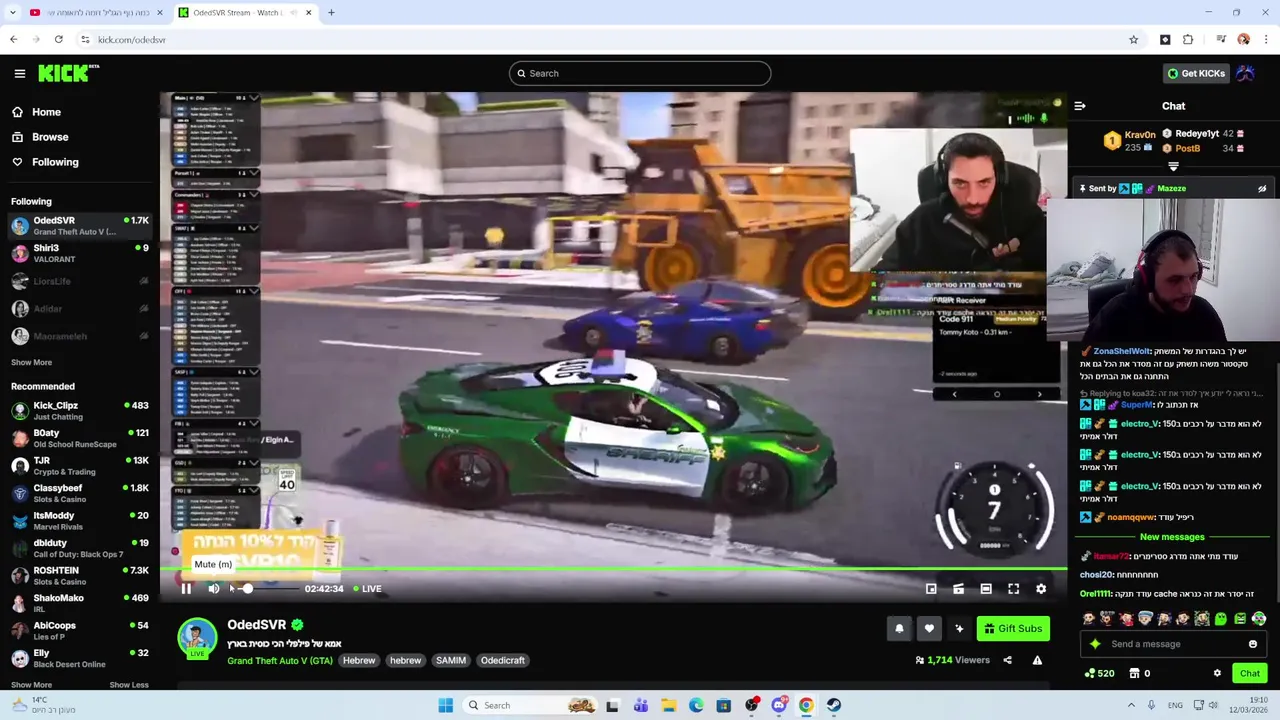Viewport: 1280px width, 720px height.
Task: Click the address bar URL
Action: (x=132, y=40)
